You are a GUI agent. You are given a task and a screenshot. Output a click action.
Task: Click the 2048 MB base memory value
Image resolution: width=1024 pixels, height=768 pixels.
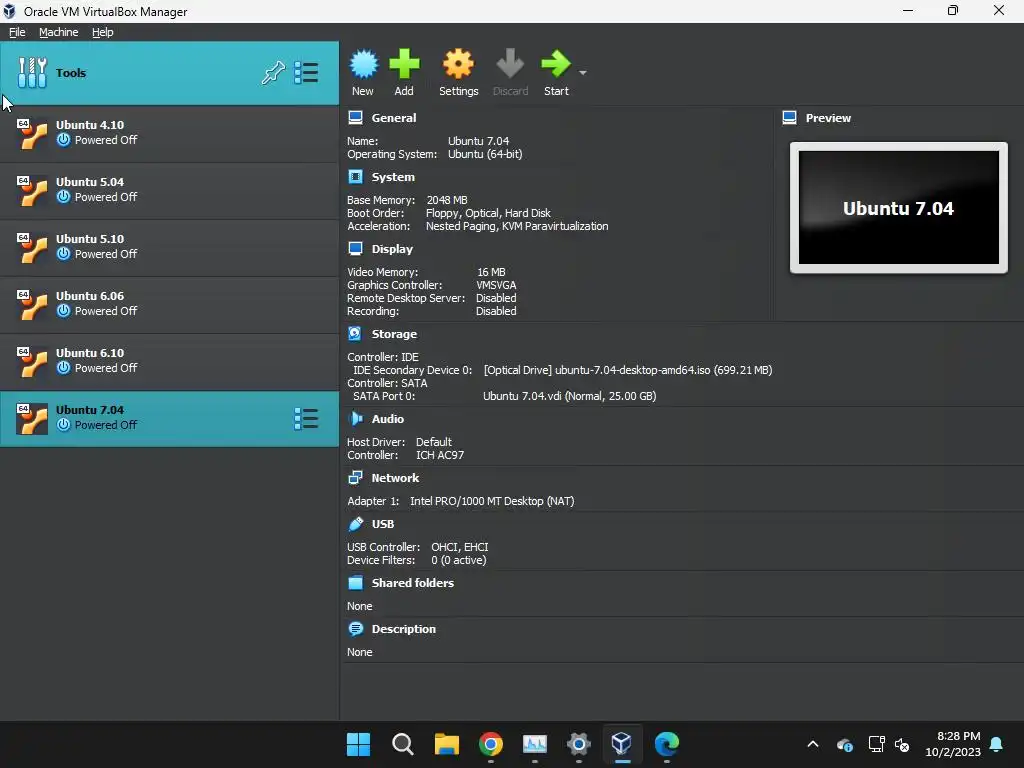point(447,200)
